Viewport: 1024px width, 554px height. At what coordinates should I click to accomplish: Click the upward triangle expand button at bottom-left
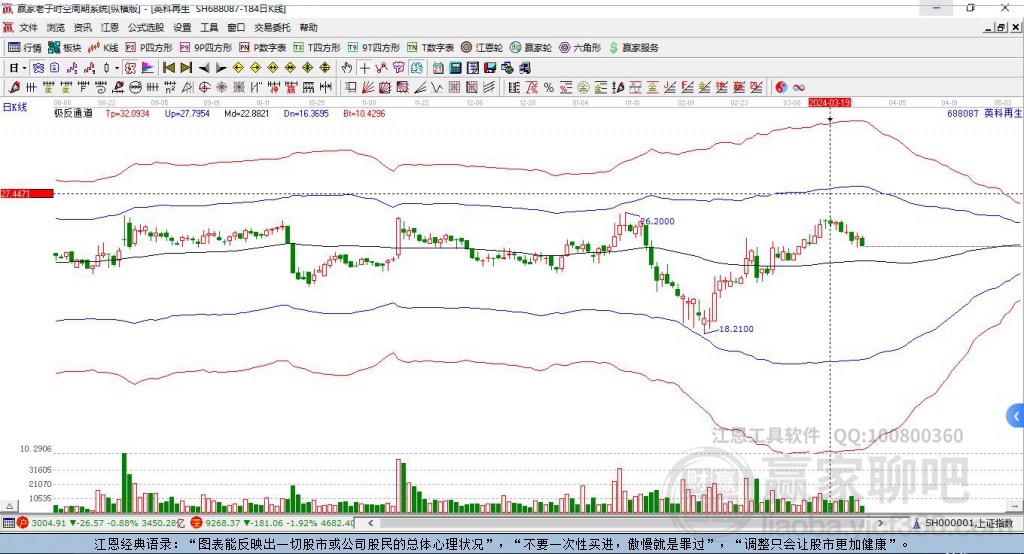[9, 506]
